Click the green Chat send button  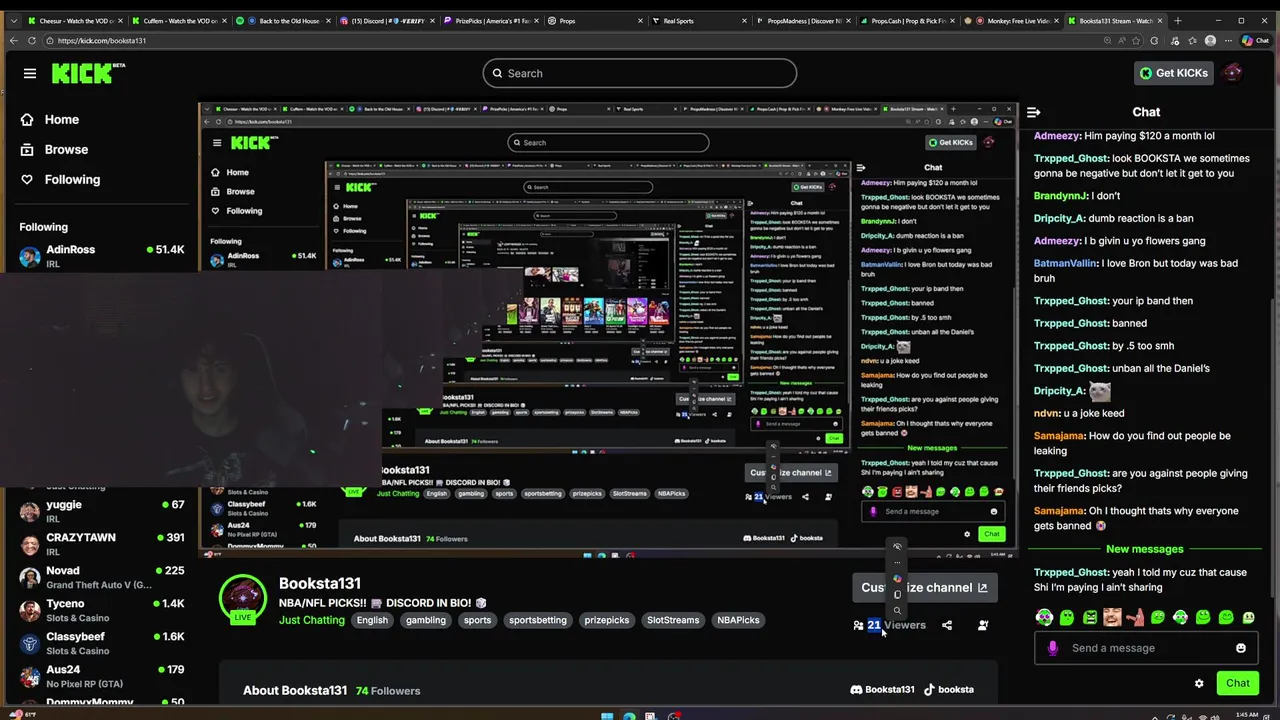(x=1238, y=683)
